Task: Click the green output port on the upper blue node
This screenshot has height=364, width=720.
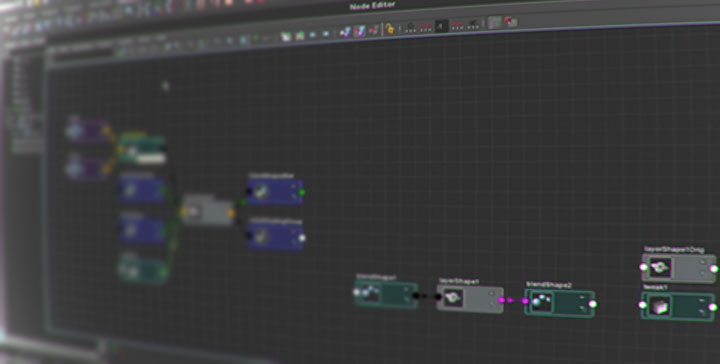Action: pos(301,192)
